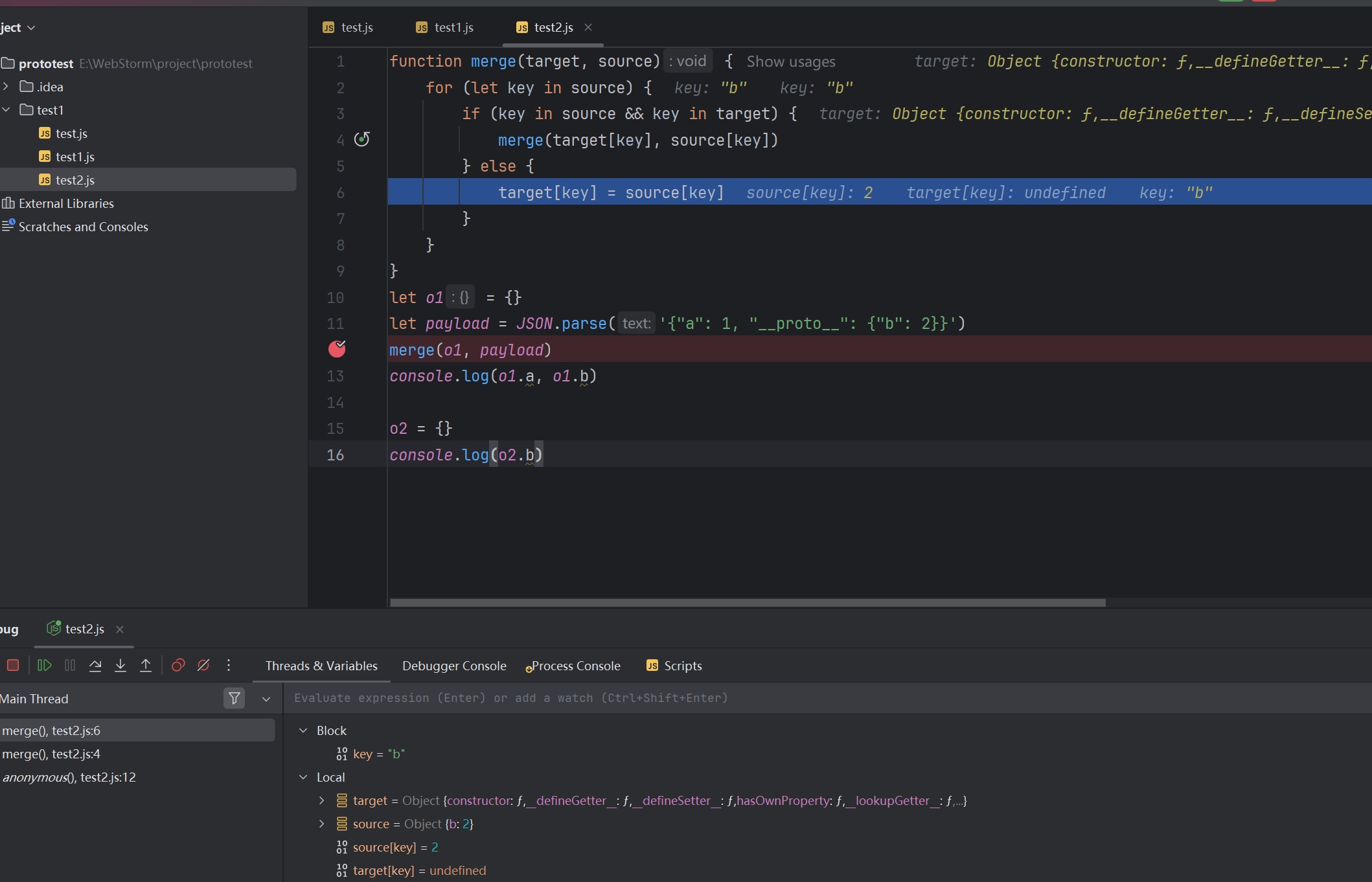Image resolution: width=1372 pixels, height=882 pixels.
Task: Click the editor's horizontal scrollbar
Action: 747,602
